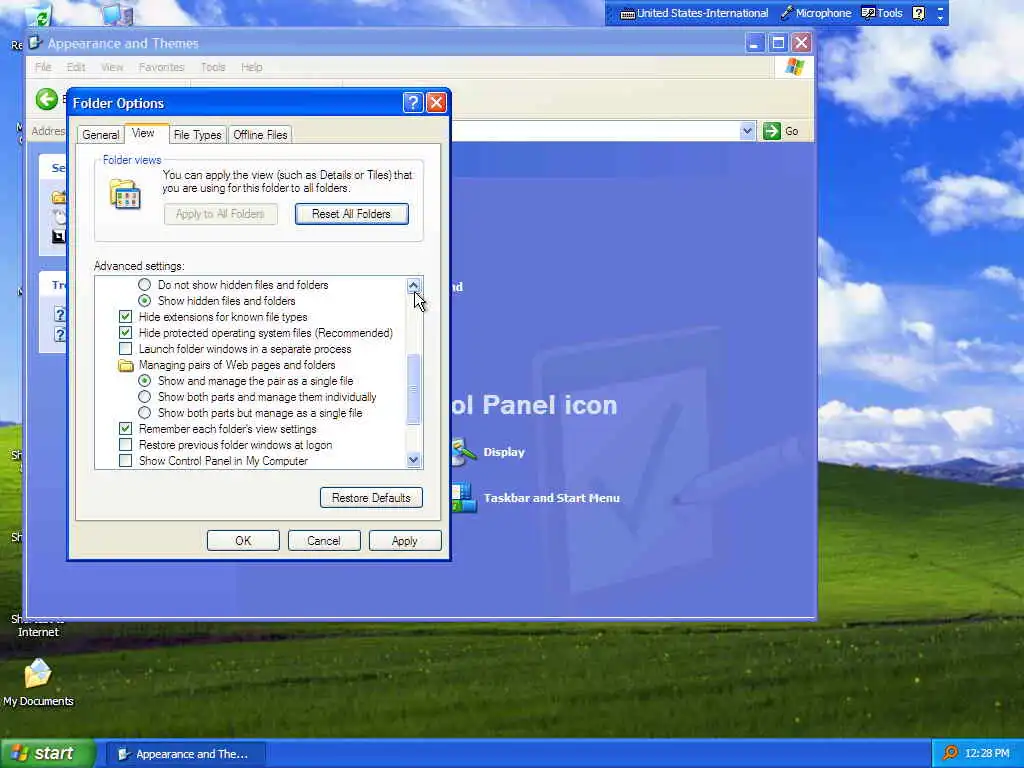Open the Help menu
This screenshot has width=1024, height=768.
[x=251, y=67]
